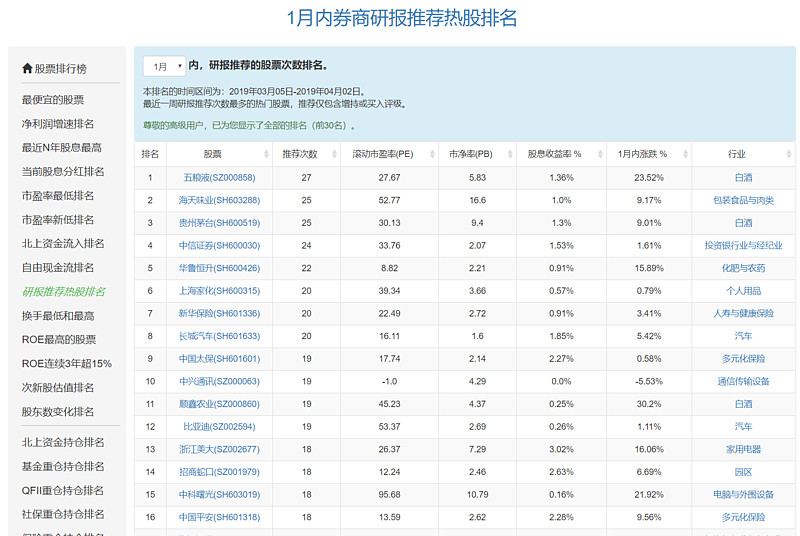Click the 股票排行榜 sidebar heading
The image size is (800, 536).
pyautogui.click(x=61, y=68)
